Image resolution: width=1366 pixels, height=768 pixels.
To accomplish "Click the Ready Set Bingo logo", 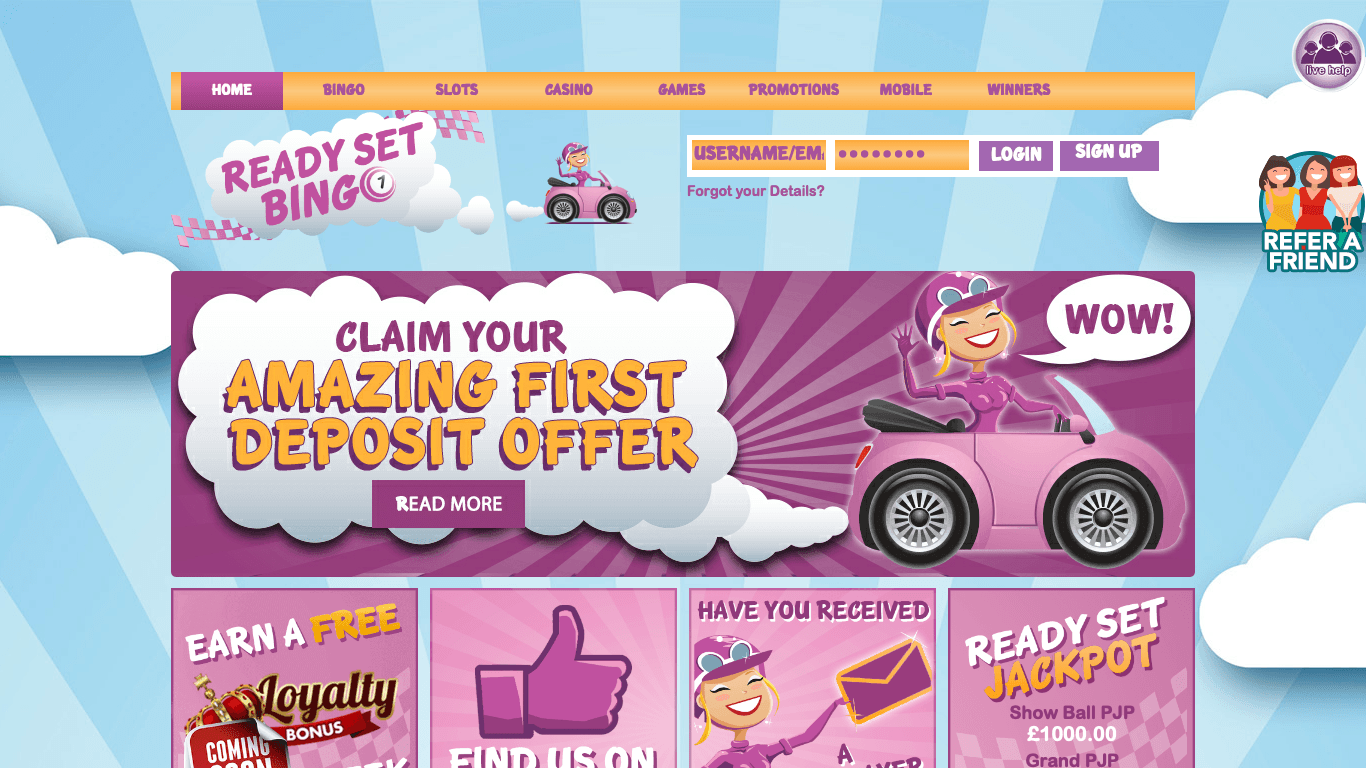I will (323, 178).
